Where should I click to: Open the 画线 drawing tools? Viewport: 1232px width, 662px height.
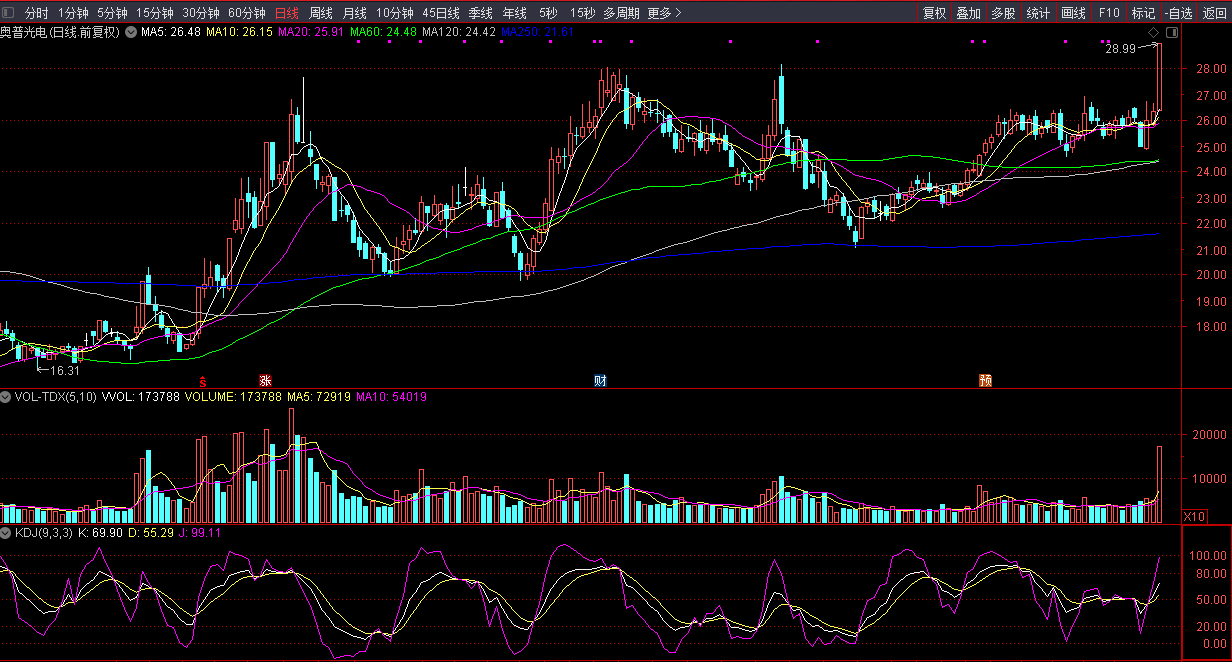[1073, 13]
